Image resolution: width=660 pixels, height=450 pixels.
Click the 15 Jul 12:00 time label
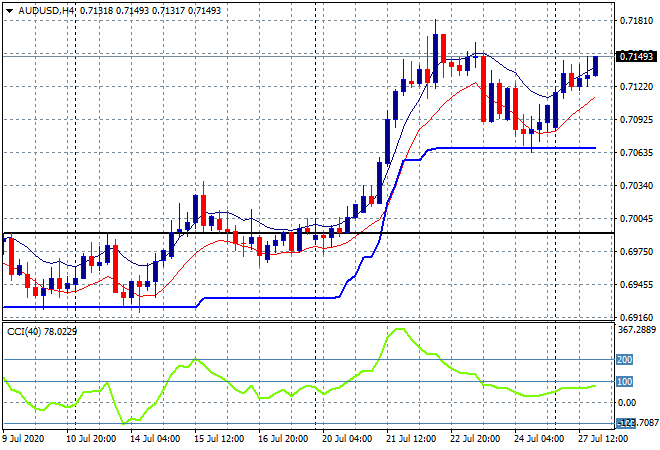(x=219, y=439)
